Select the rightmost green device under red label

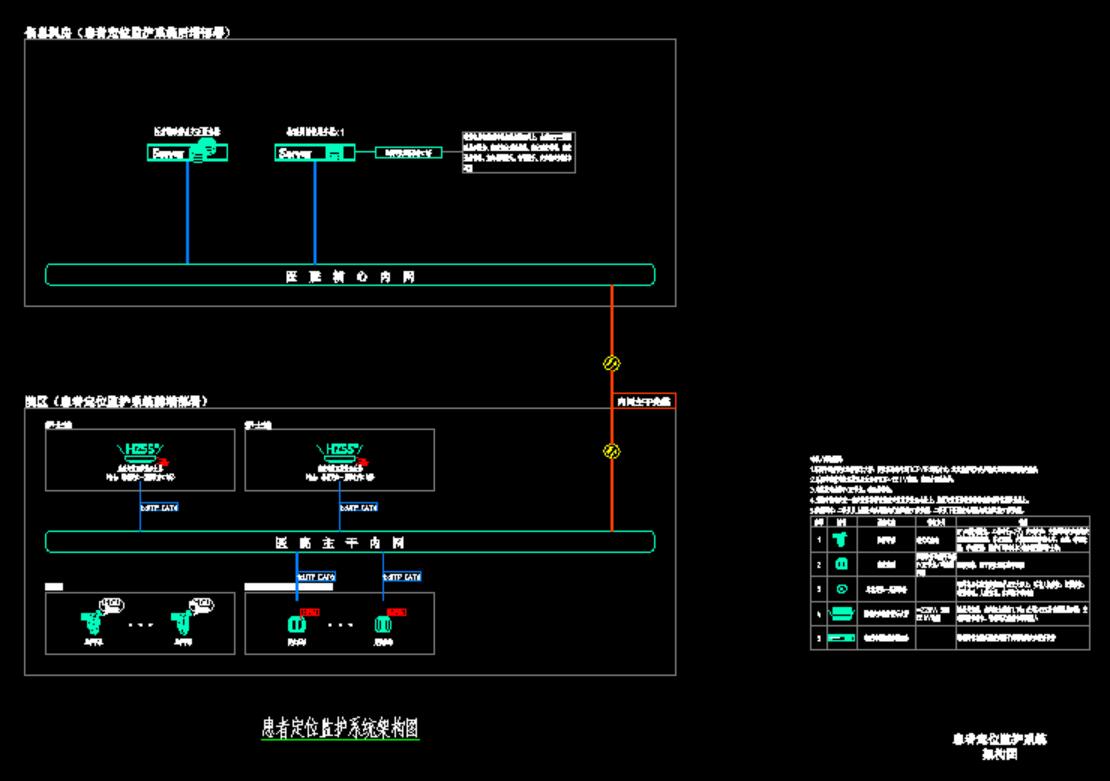(381, 625)
